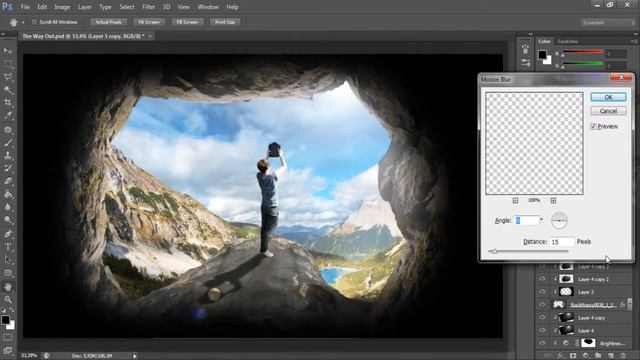The height and width of the screenshot is (360, 640).
Task: Click the link layers icon
Action: click(x=547, y=356)
